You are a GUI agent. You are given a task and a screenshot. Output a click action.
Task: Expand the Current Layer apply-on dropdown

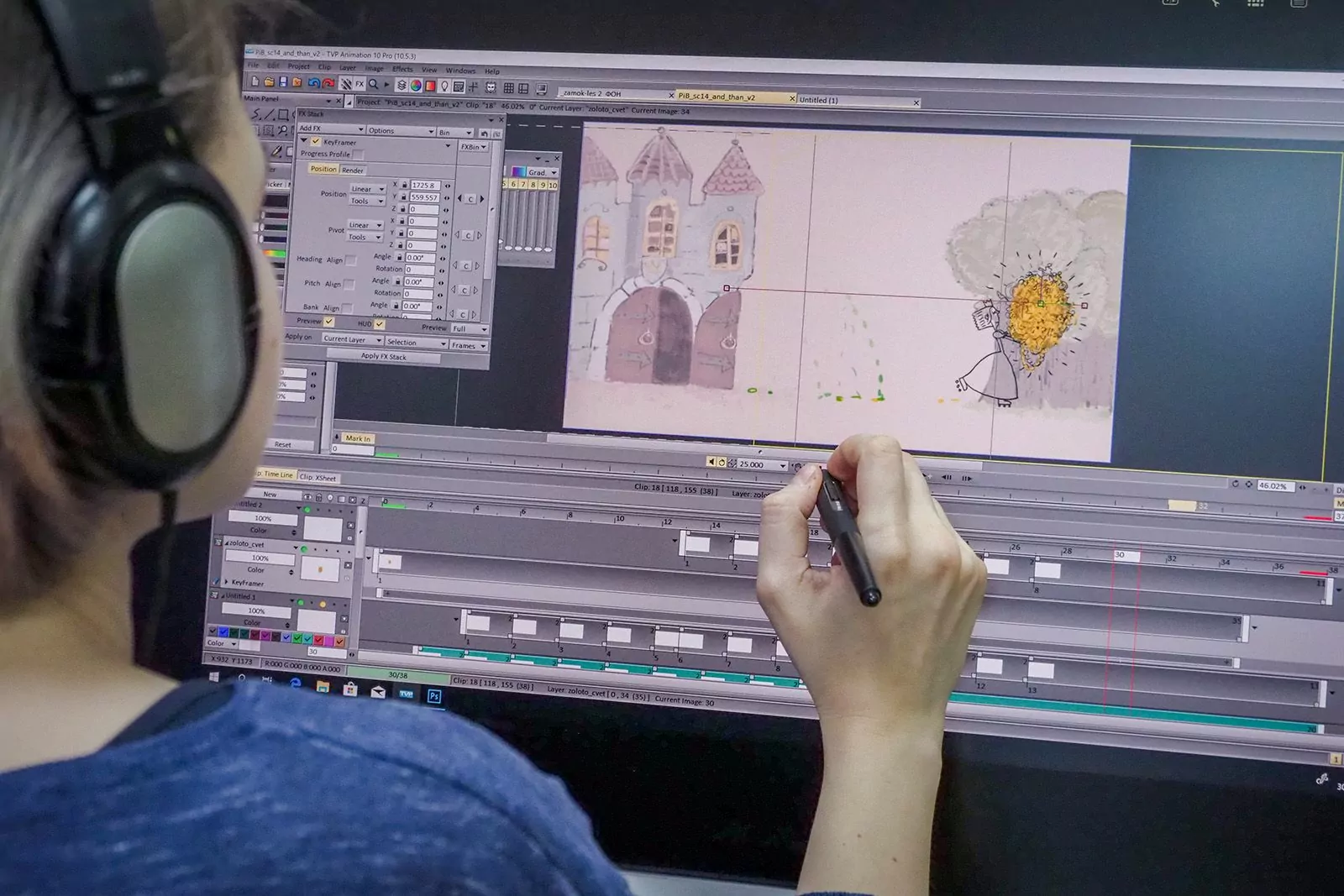[x=352, y=339]
